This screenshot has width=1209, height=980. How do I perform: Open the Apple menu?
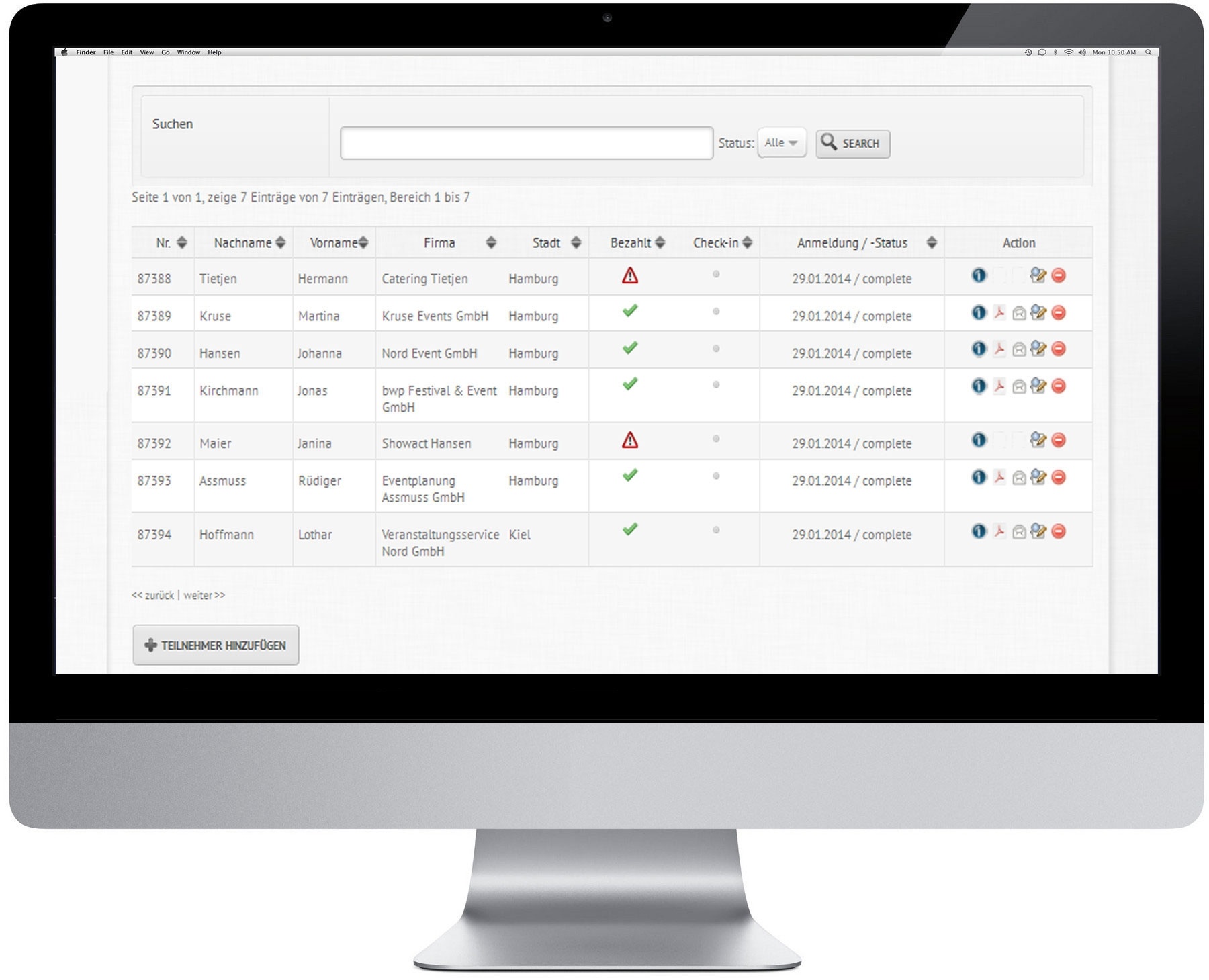[x=64, y=52]
